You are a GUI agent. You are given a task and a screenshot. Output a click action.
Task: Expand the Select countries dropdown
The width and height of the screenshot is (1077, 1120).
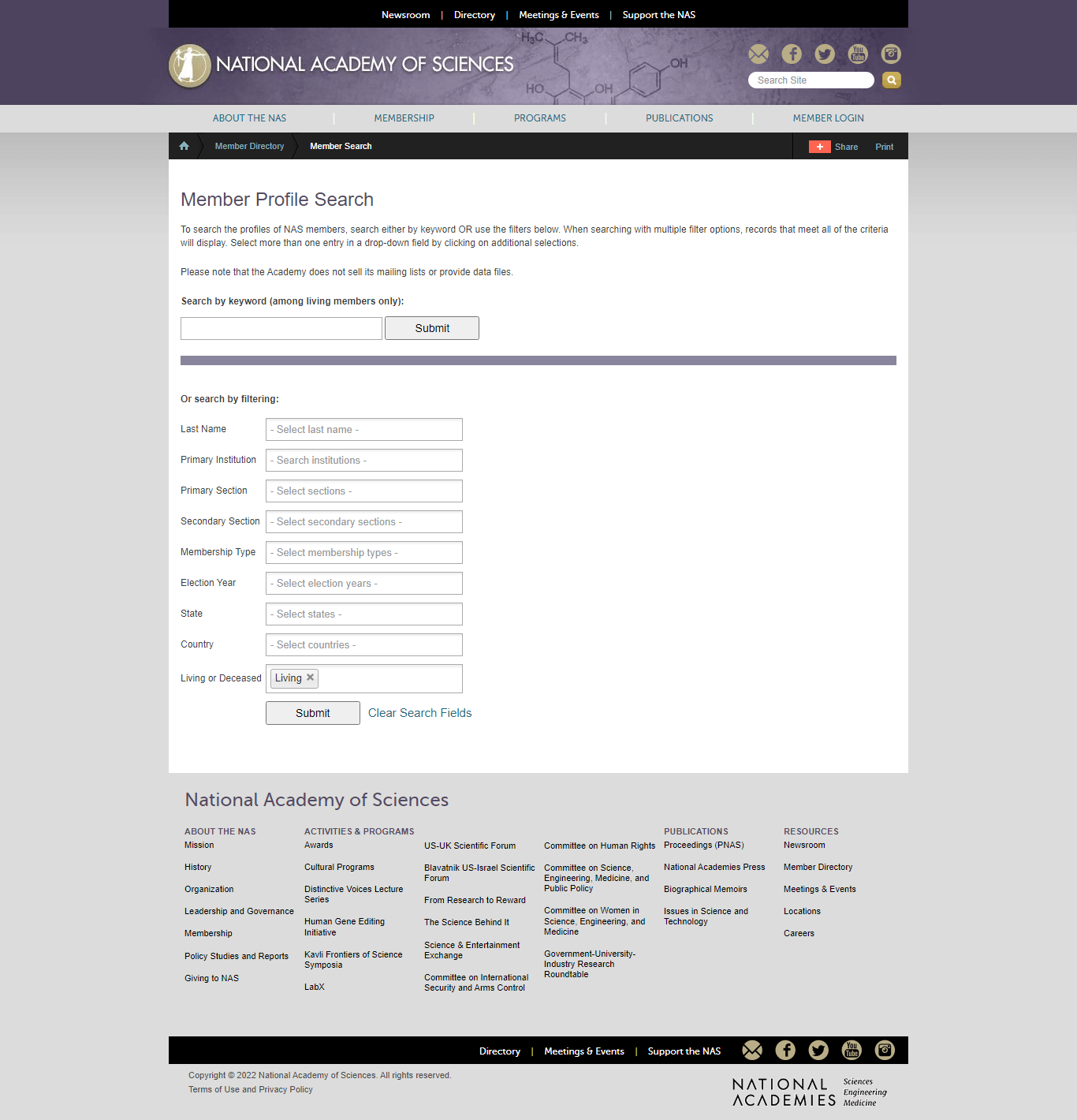pos(363,645)
